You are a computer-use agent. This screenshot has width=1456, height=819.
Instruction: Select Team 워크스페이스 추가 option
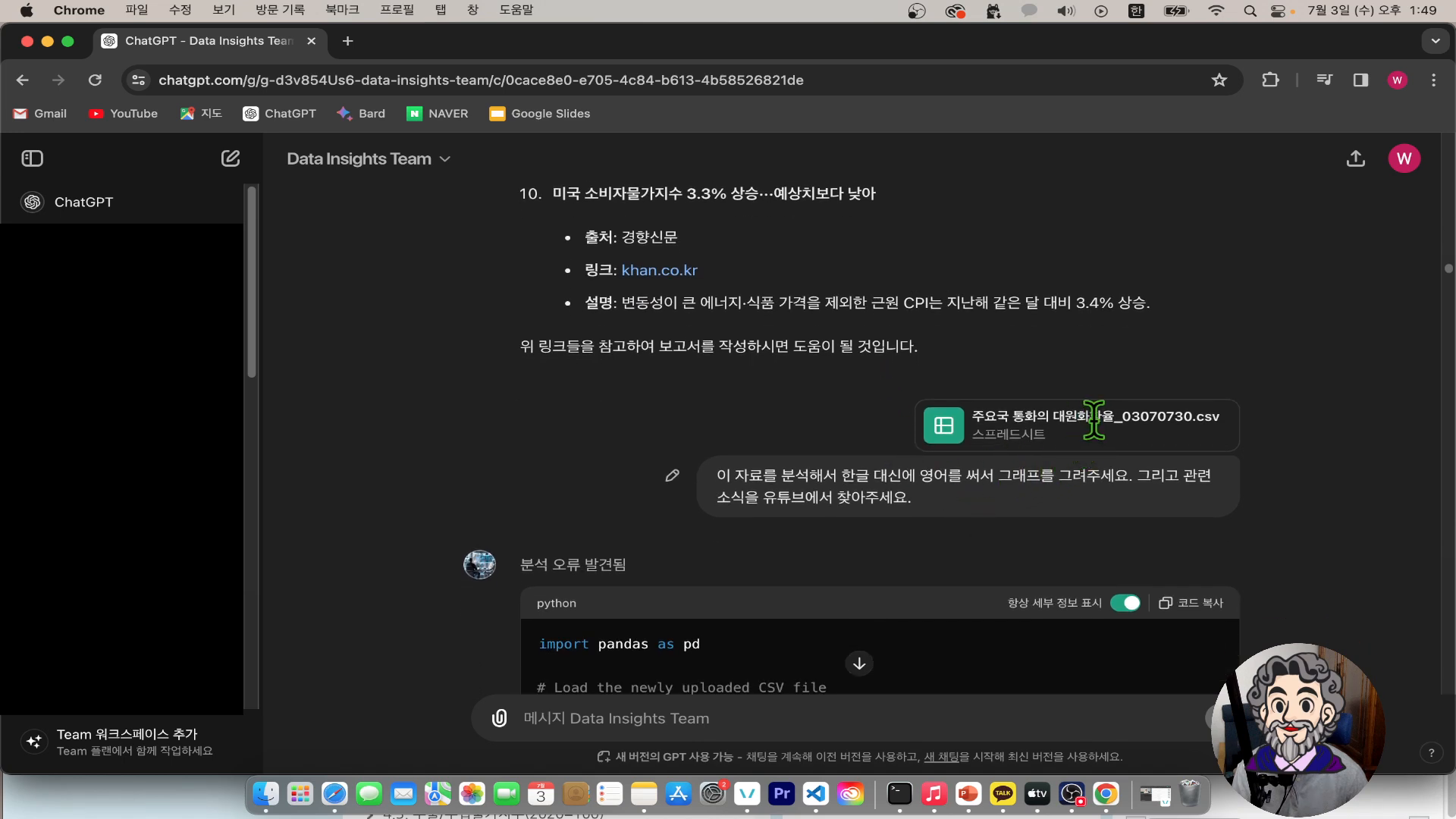129,742
